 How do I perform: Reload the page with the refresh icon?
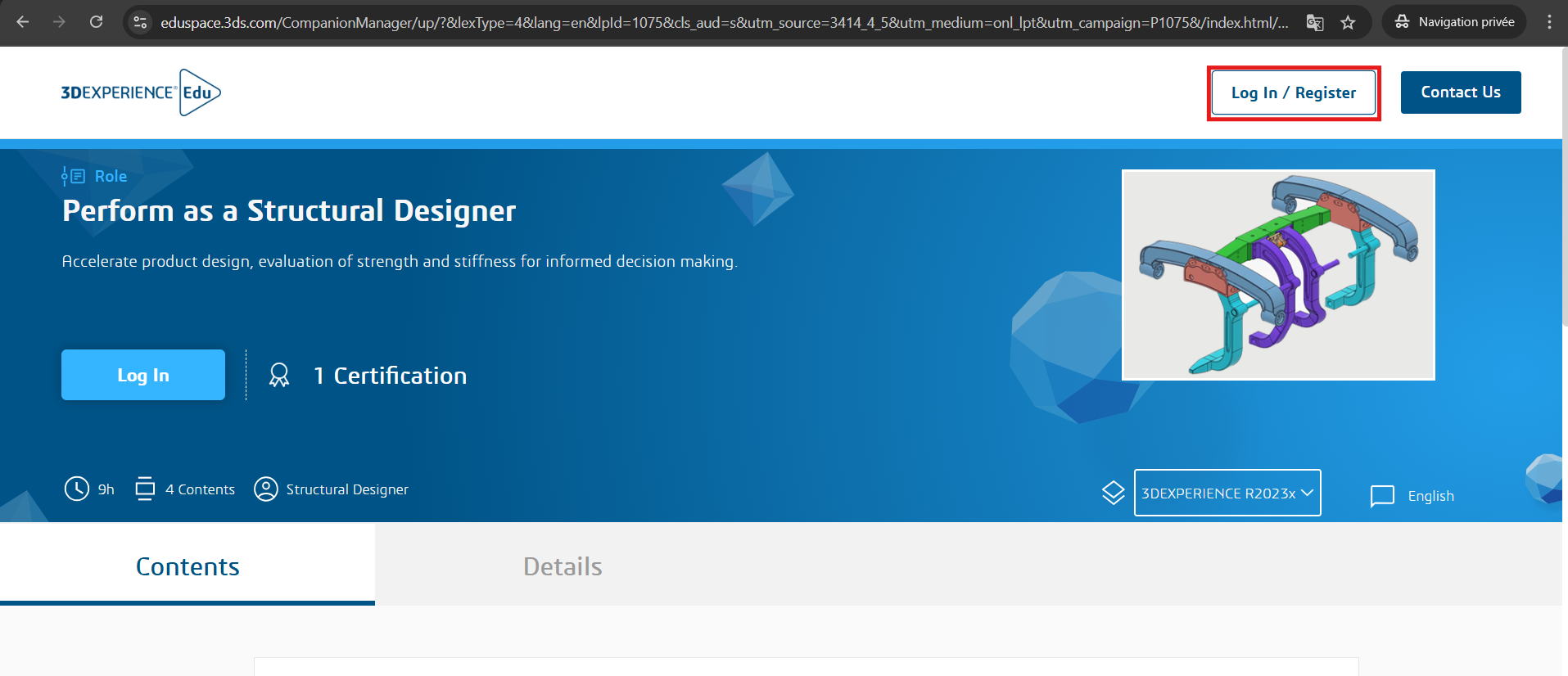click(96, 22)
